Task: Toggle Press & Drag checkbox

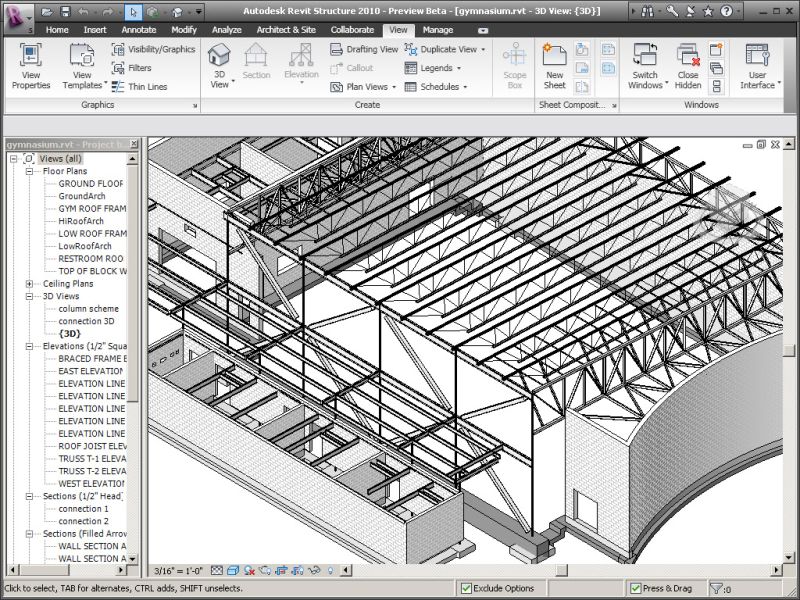Action: [x=635, y=588]
